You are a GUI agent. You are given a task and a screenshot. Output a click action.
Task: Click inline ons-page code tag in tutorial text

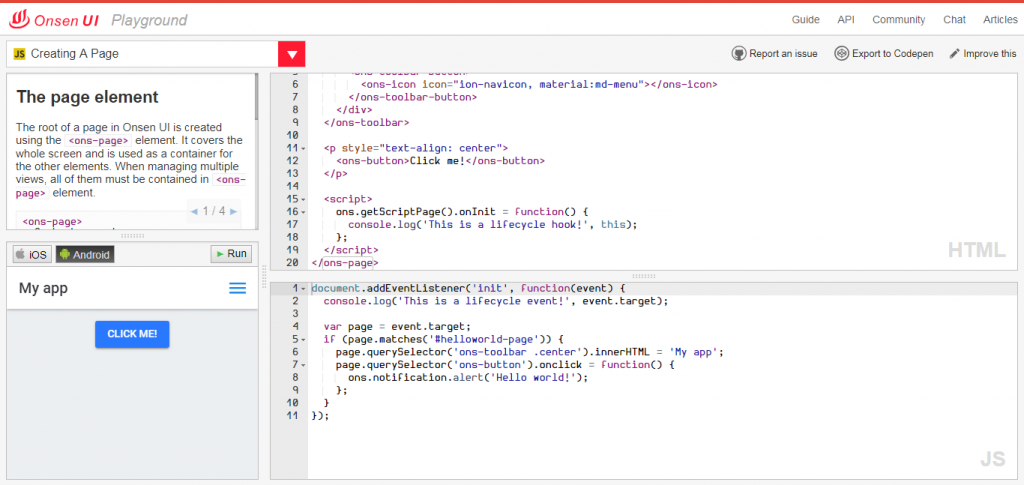click(x=99, y=140)
